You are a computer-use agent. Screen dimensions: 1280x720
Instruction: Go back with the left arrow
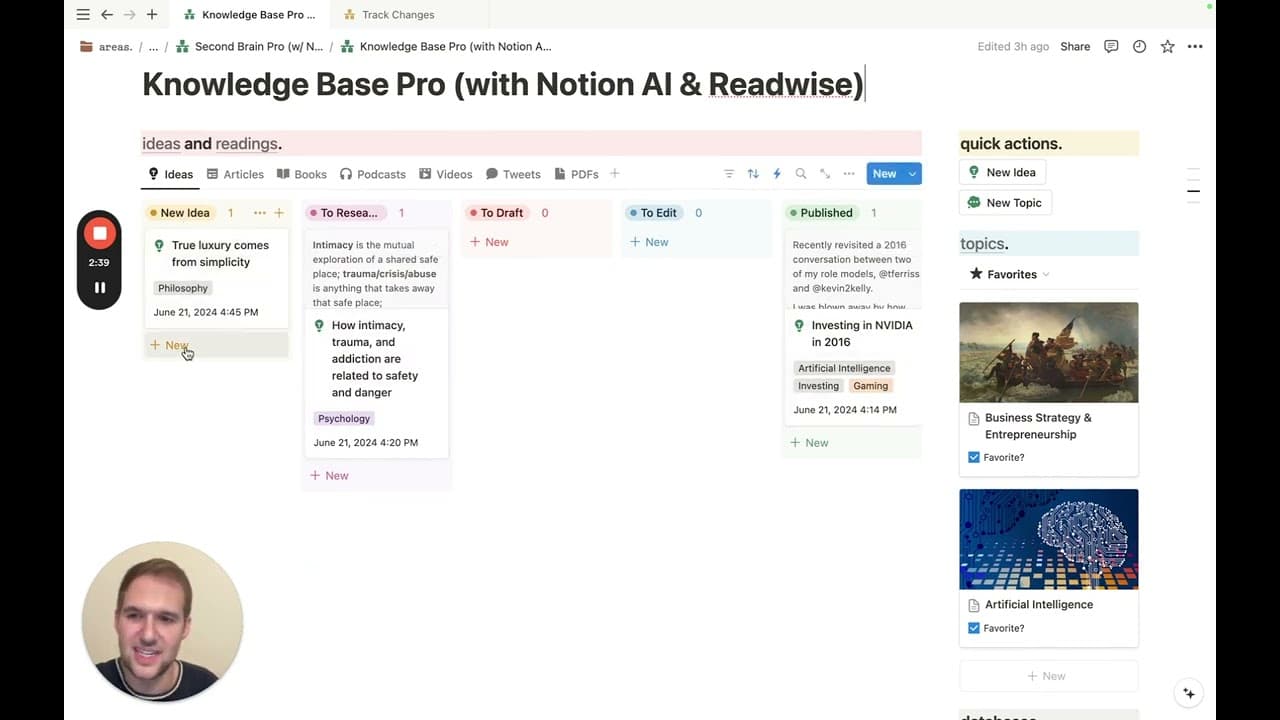[x=107, y=15]
